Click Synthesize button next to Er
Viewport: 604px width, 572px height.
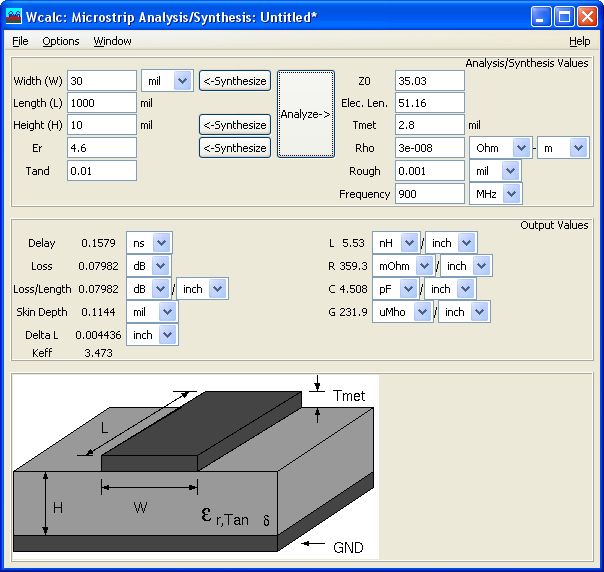tap(235, 148)
